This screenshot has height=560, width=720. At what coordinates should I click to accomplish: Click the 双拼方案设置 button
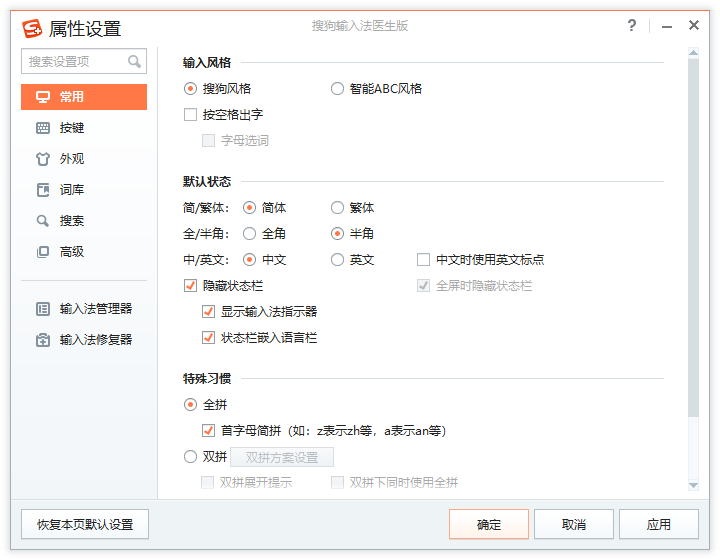pyautogui.click(x=282, y=457)
